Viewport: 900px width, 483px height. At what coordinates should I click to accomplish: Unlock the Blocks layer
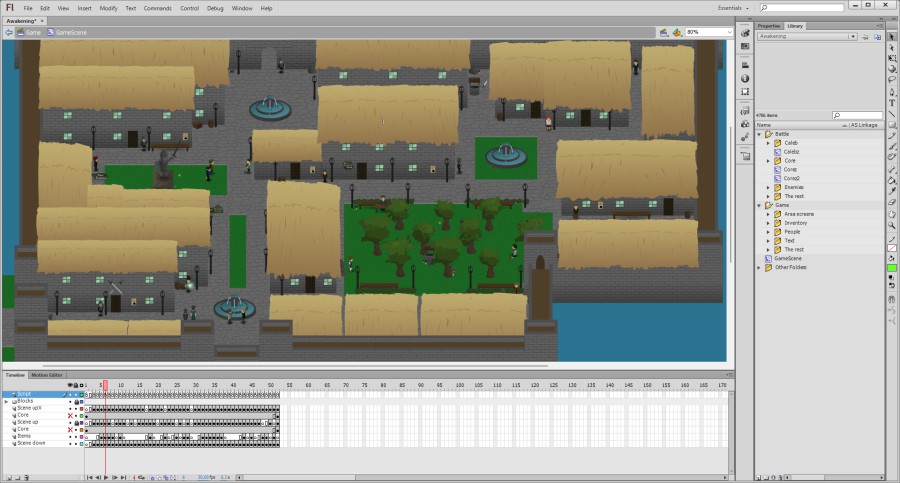[76, 401]
